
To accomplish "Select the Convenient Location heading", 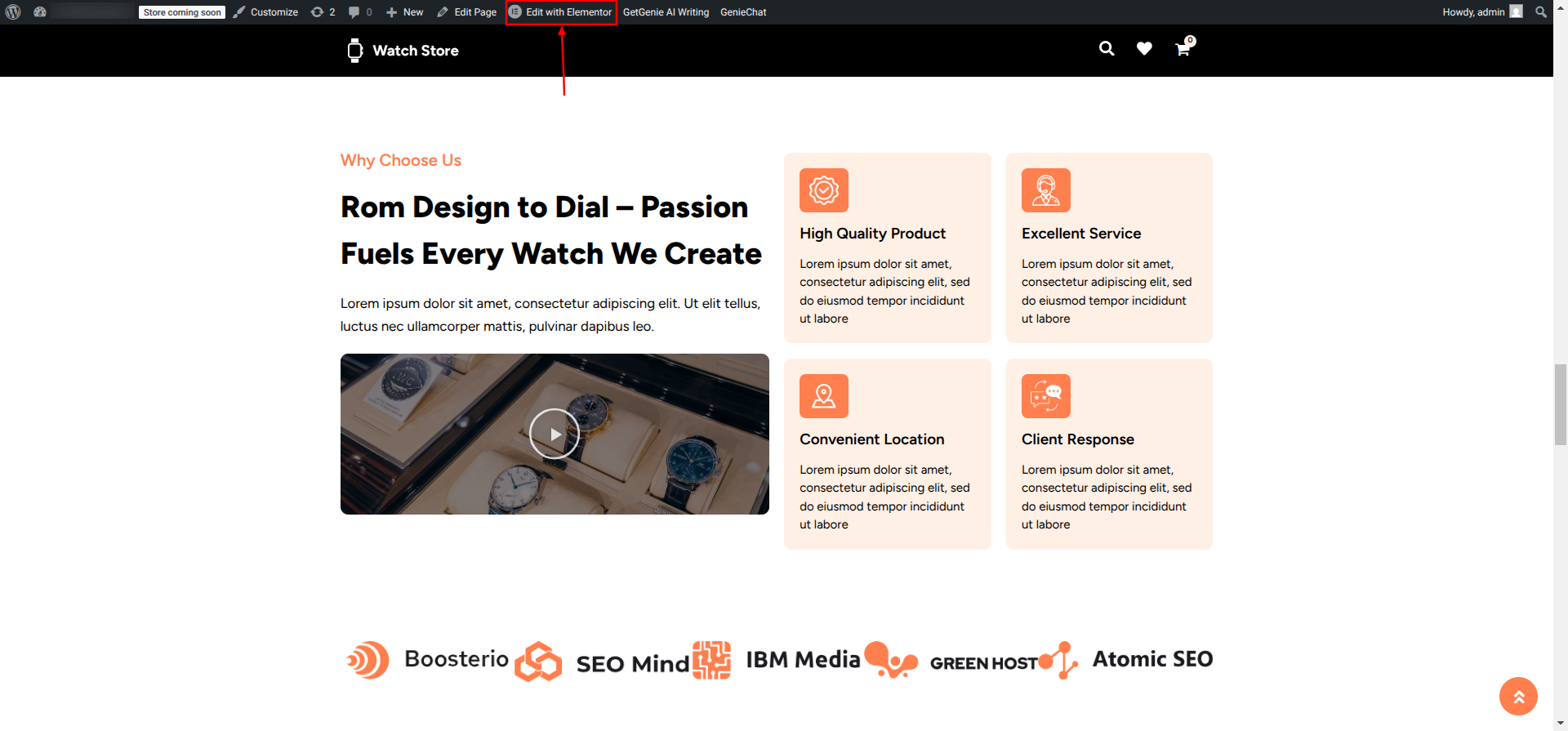I will [x=872, y=439].
